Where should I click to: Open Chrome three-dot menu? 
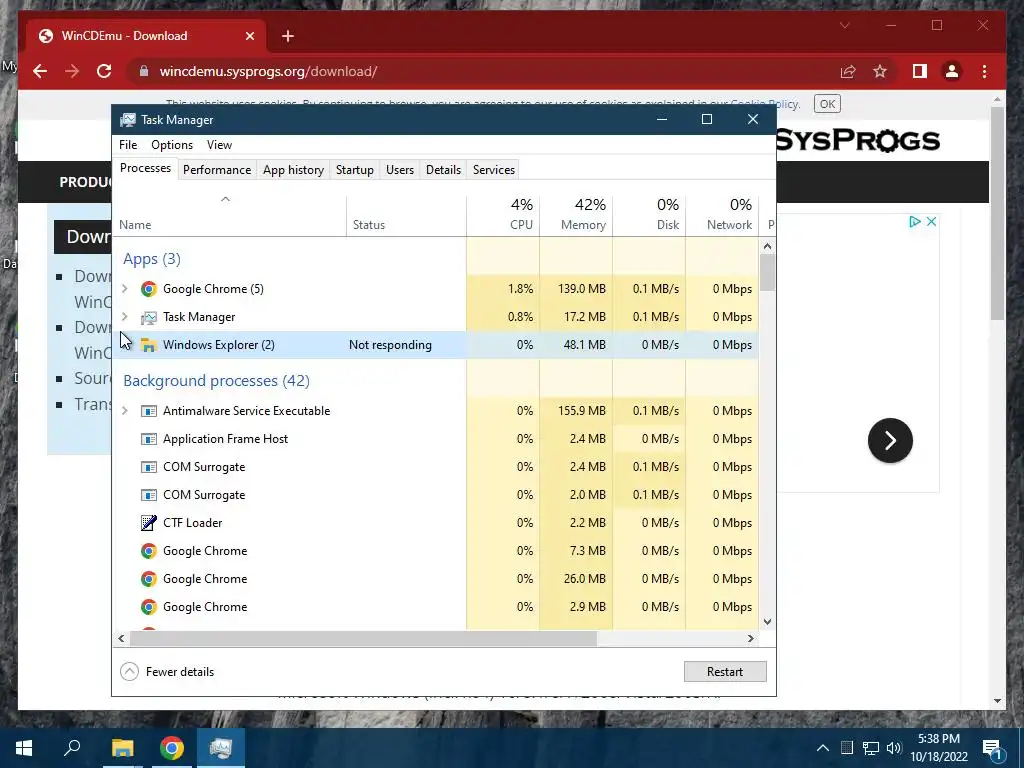click(984, 71)
